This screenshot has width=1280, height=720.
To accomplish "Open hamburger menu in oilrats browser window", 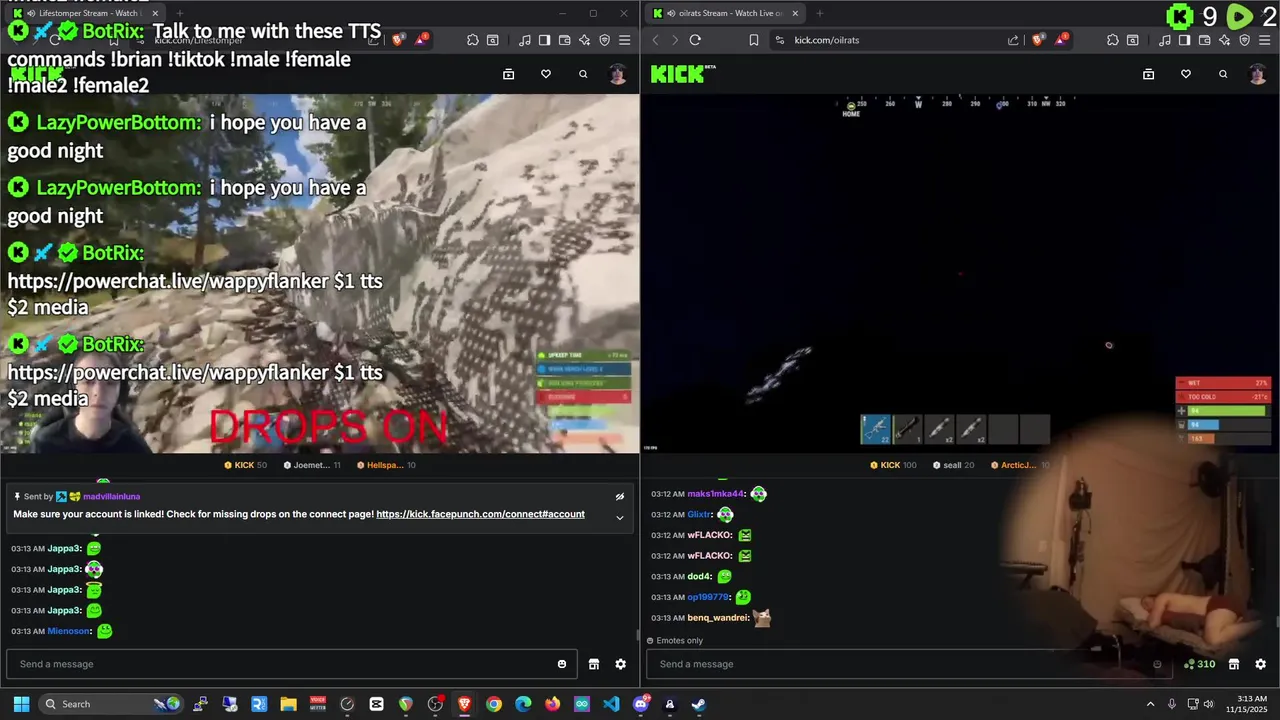I will (1264, 40).
